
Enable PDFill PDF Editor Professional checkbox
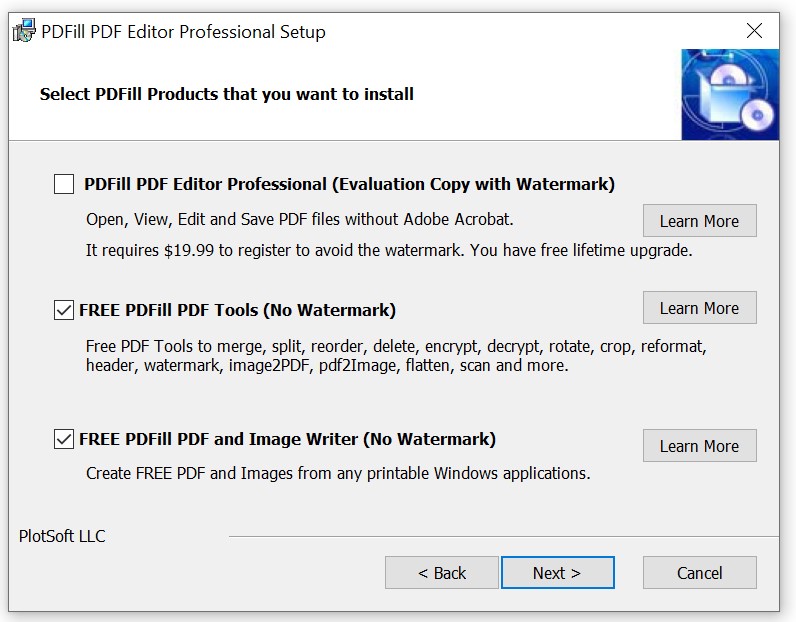tap(64, 184)
